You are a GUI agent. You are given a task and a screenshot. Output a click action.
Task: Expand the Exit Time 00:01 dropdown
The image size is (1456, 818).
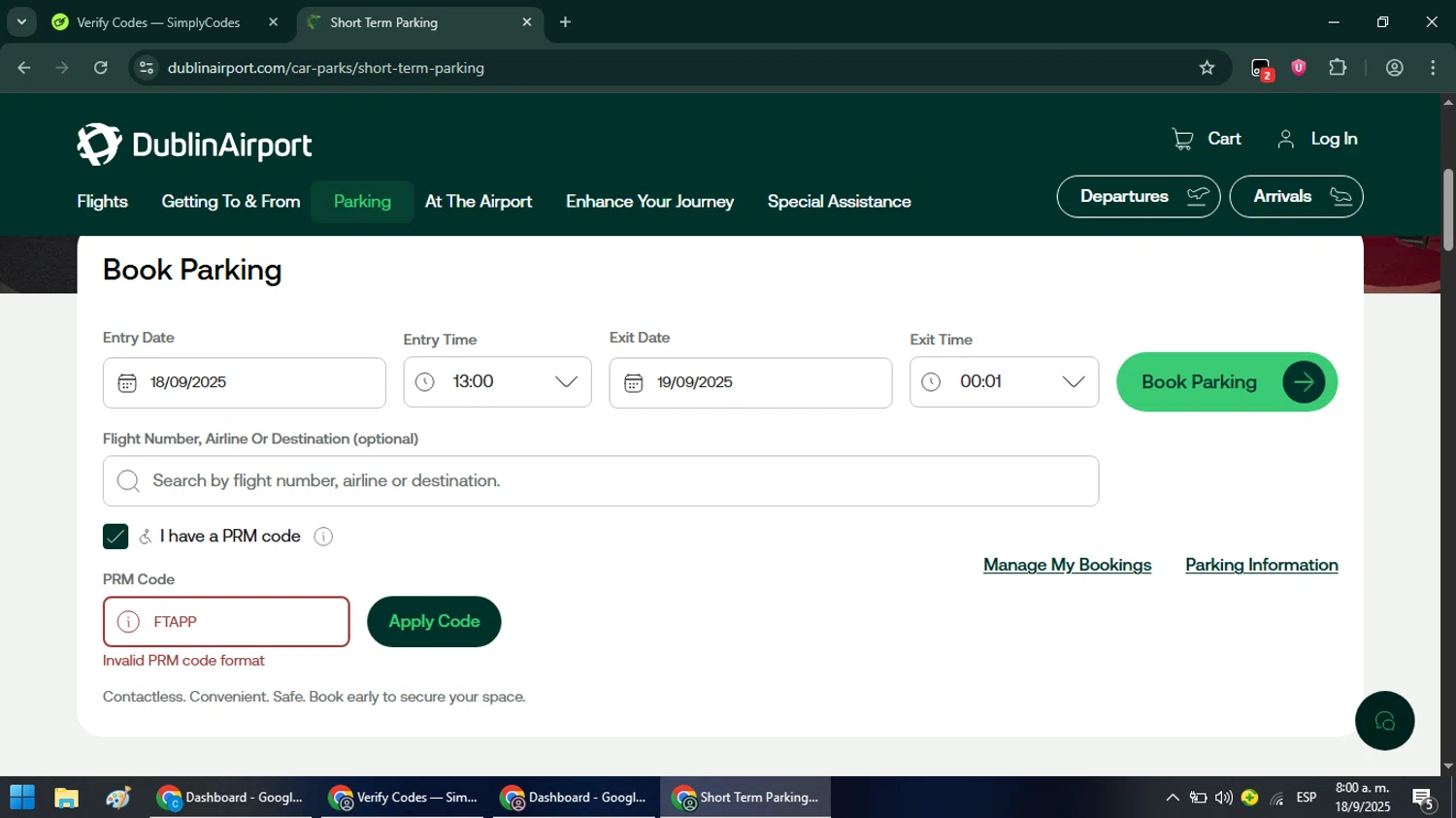pyautogui.click(x=1073, y=381)
